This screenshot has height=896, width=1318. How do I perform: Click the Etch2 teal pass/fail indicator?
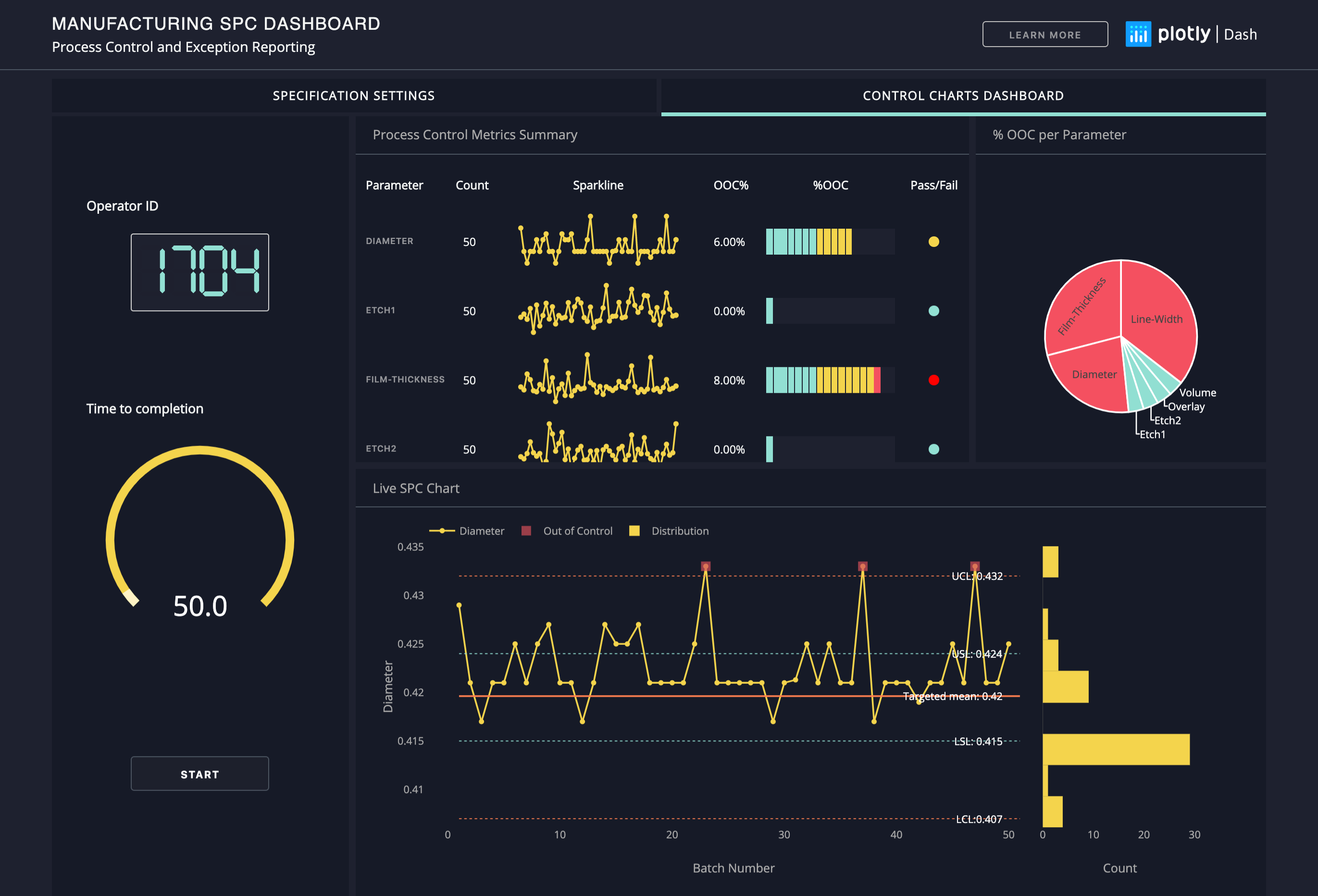tap(933, 449)
